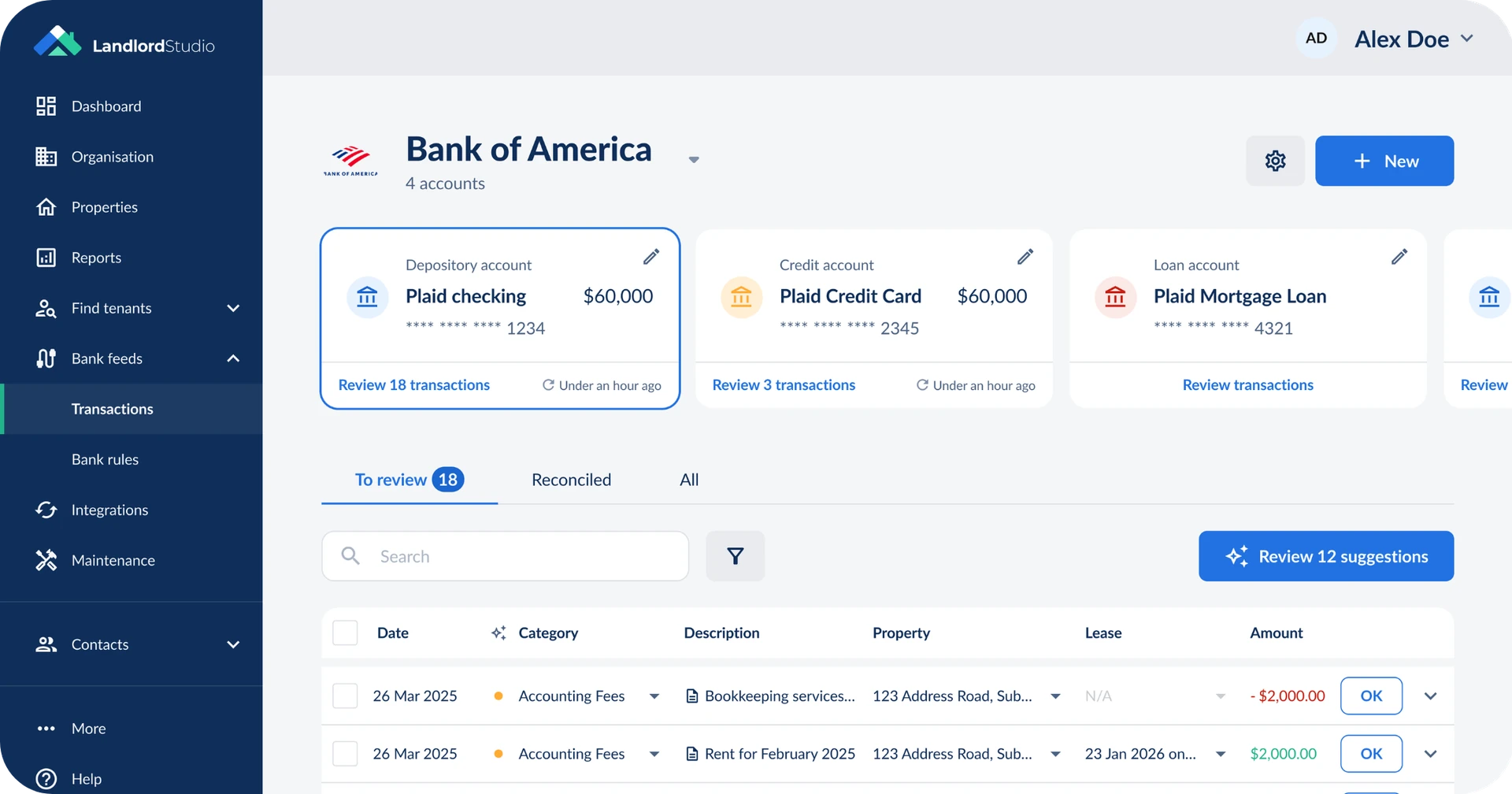Collapse the Bank feeds submenu chevron
Viewport: 1512px width, 794px height.
click(233, 358)
